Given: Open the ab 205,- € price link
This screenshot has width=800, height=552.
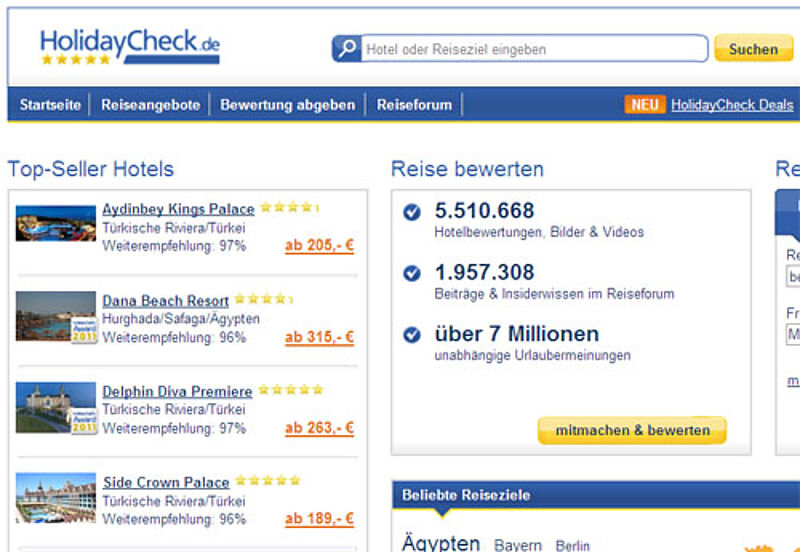Looking at the screenshot, I should coord(319,246).
